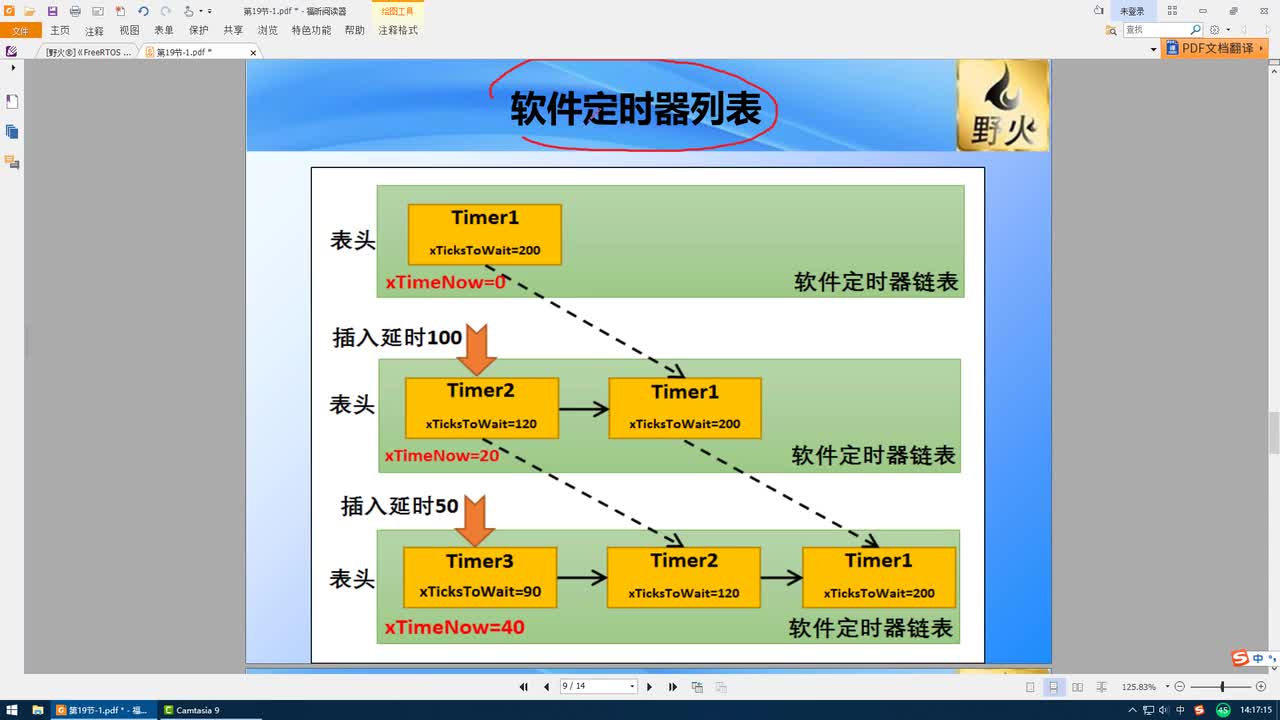This screenshot has width=1280, height=720.
Task: Expand quick access toolbar customize arrow
Action: (209, 11)
